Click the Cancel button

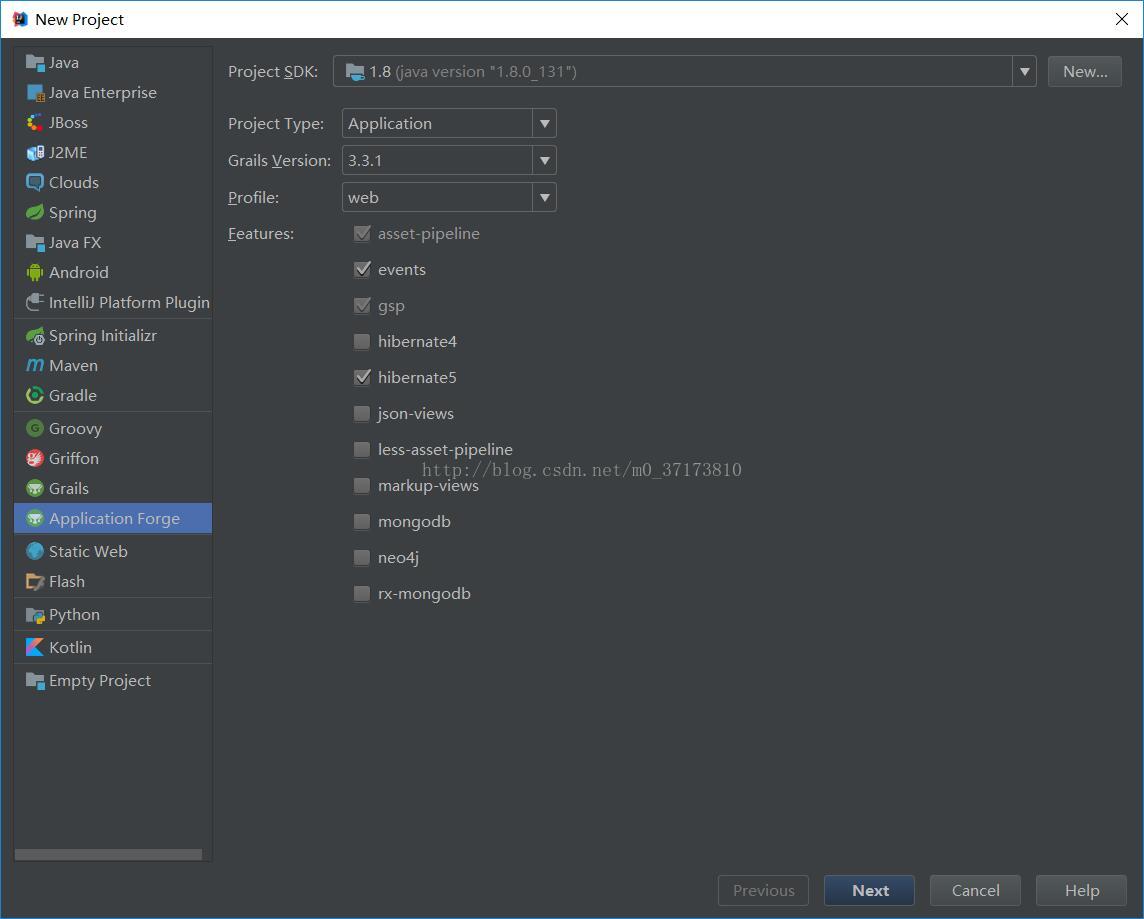click(975, 891)
